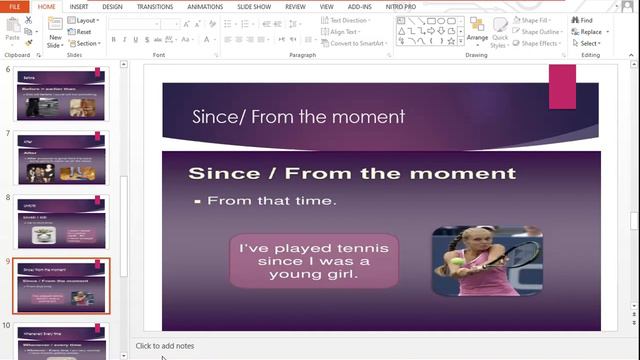Open the Align Text dropdown
This screenshot has height=360, width=640.
point(340,32)
